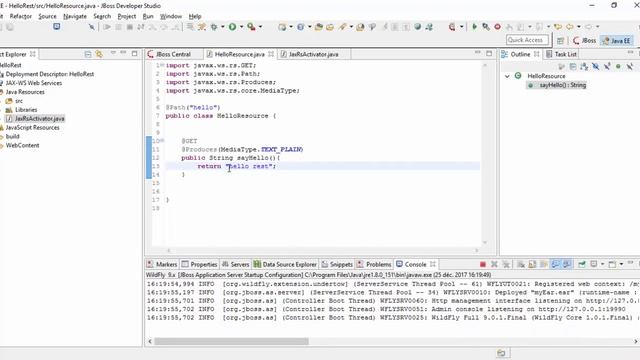Collapse the method fold marker at line 10
The height and width of the screenshot is (360, 640).
coord(162,140)
